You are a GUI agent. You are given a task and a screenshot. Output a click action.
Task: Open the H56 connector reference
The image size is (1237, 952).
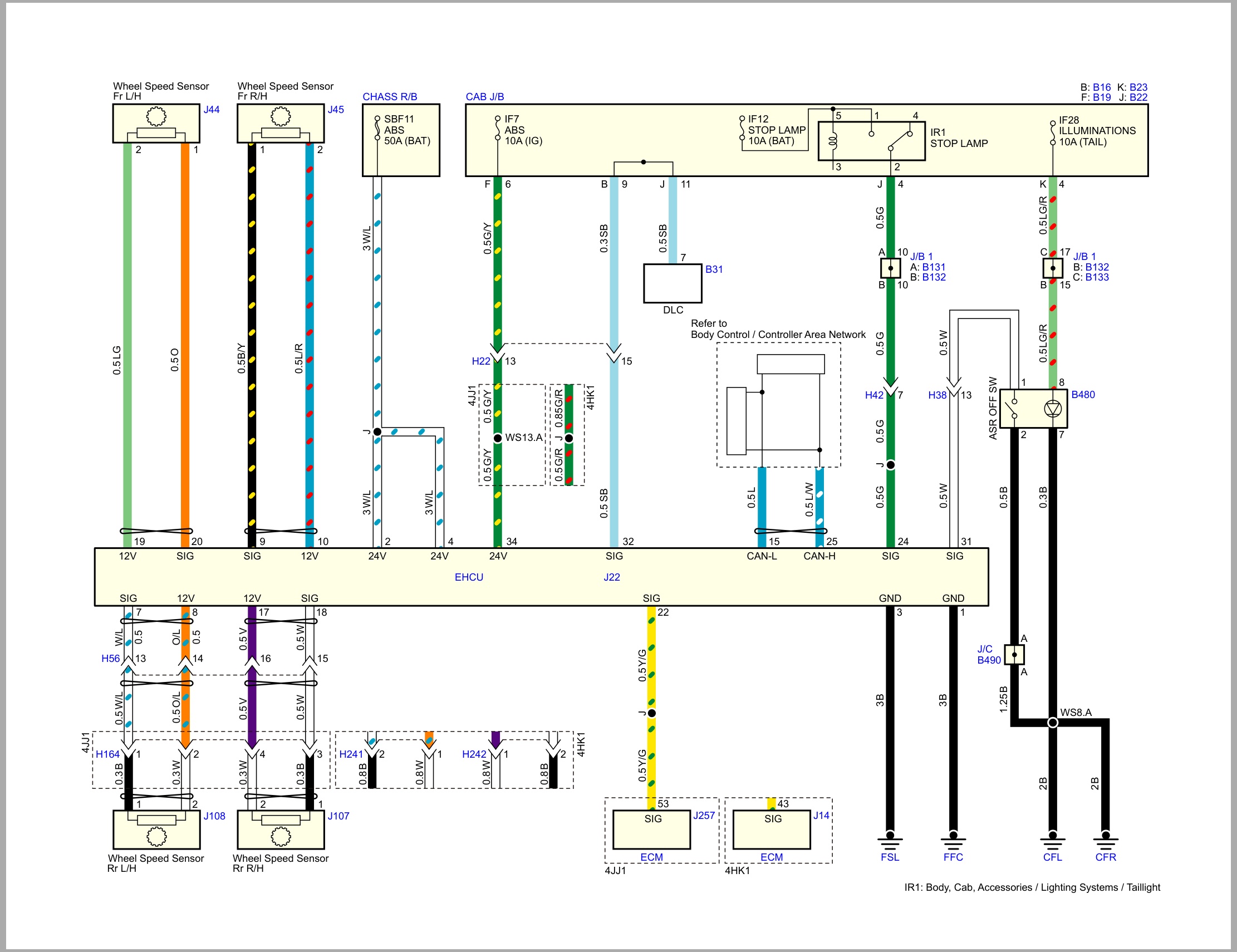(110, 659)
